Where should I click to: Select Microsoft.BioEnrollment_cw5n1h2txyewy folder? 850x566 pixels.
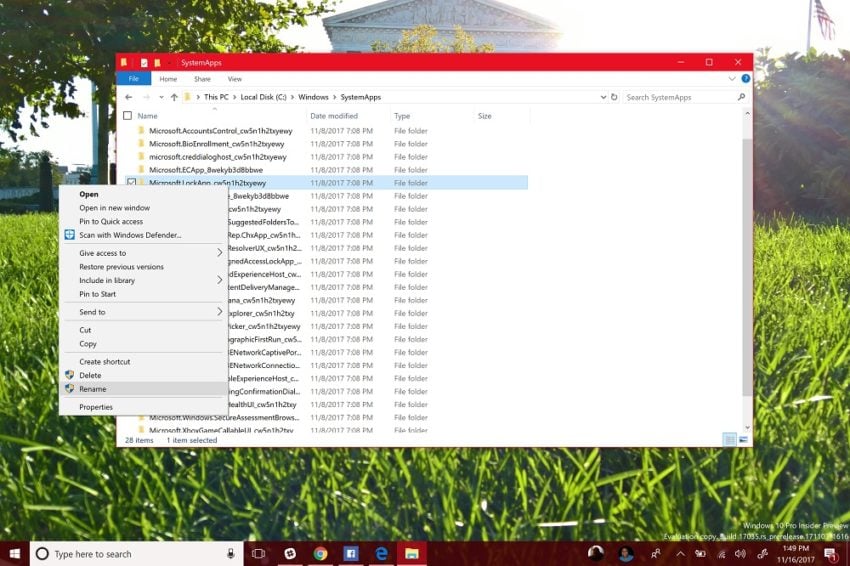tap(216, 144)
